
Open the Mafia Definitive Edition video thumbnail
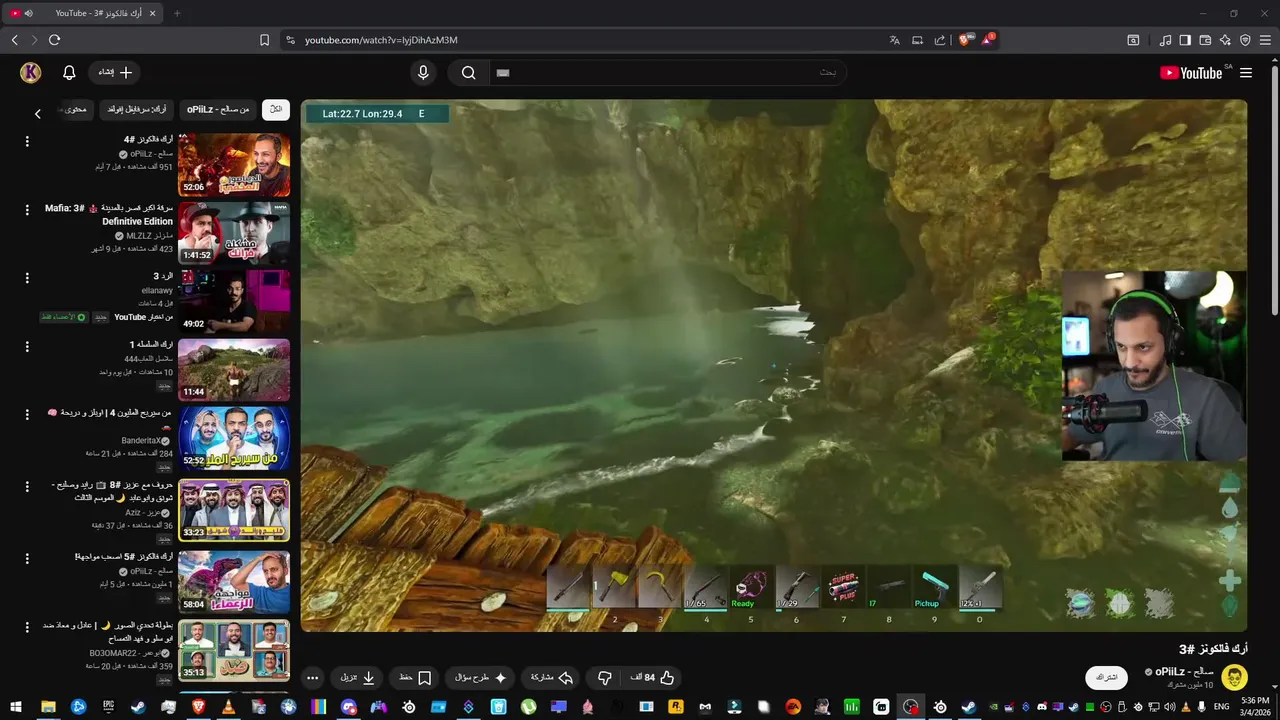pos(234,233)
